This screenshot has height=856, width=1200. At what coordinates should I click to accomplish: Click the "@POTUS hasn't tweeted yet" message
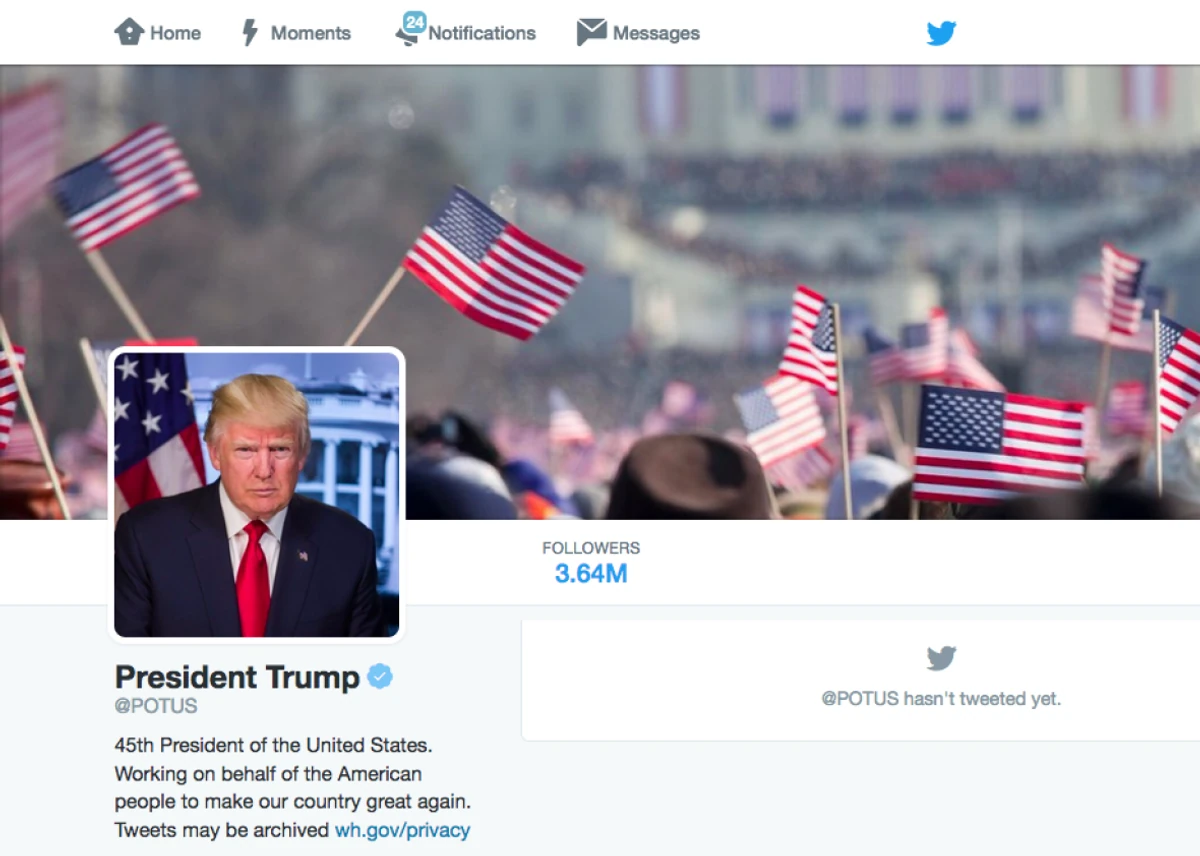[941, 699]
